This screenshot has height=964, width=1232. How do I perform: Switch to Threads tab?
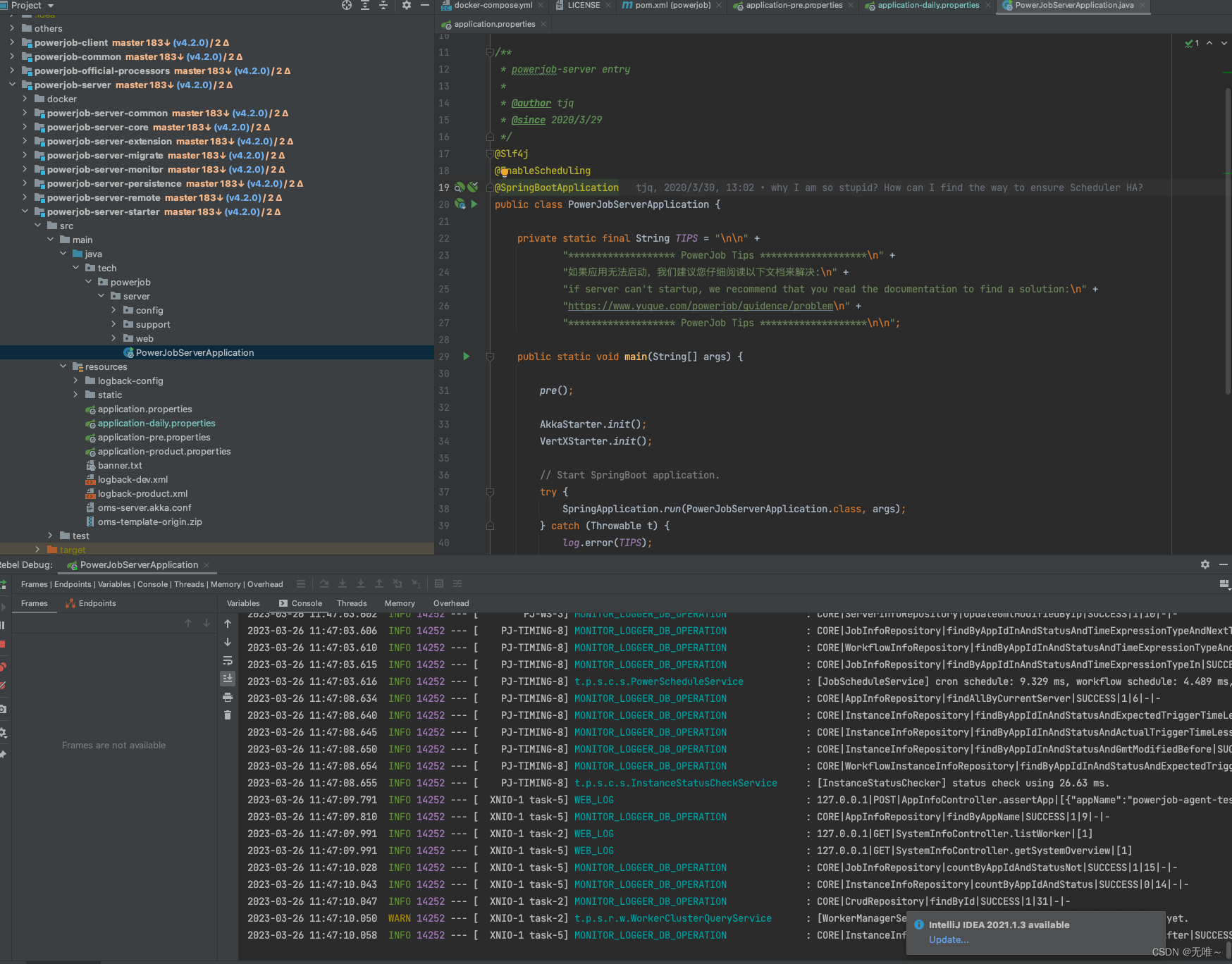click(x=352, y=603)
